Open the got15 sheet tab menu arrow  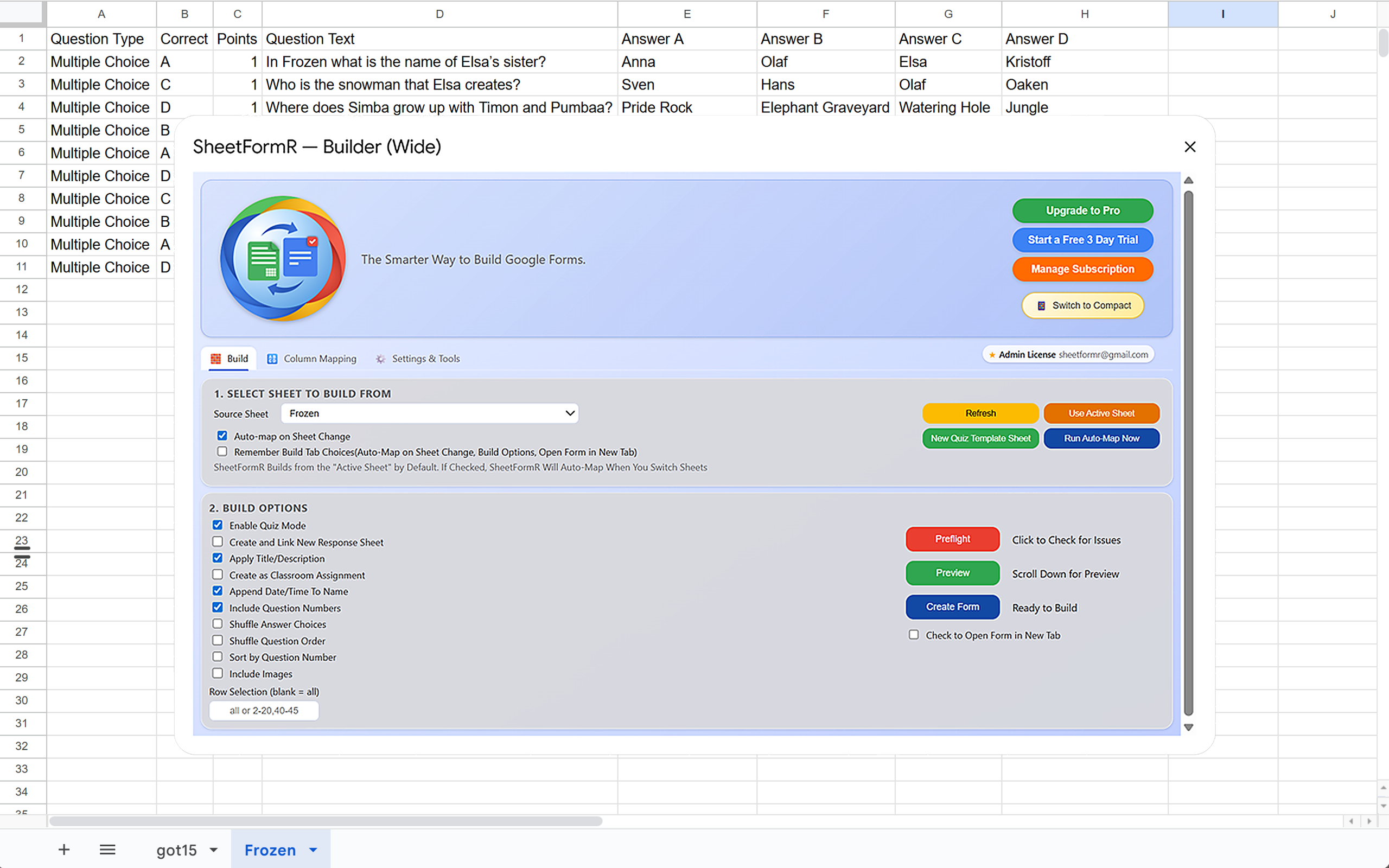coord(213,850)
